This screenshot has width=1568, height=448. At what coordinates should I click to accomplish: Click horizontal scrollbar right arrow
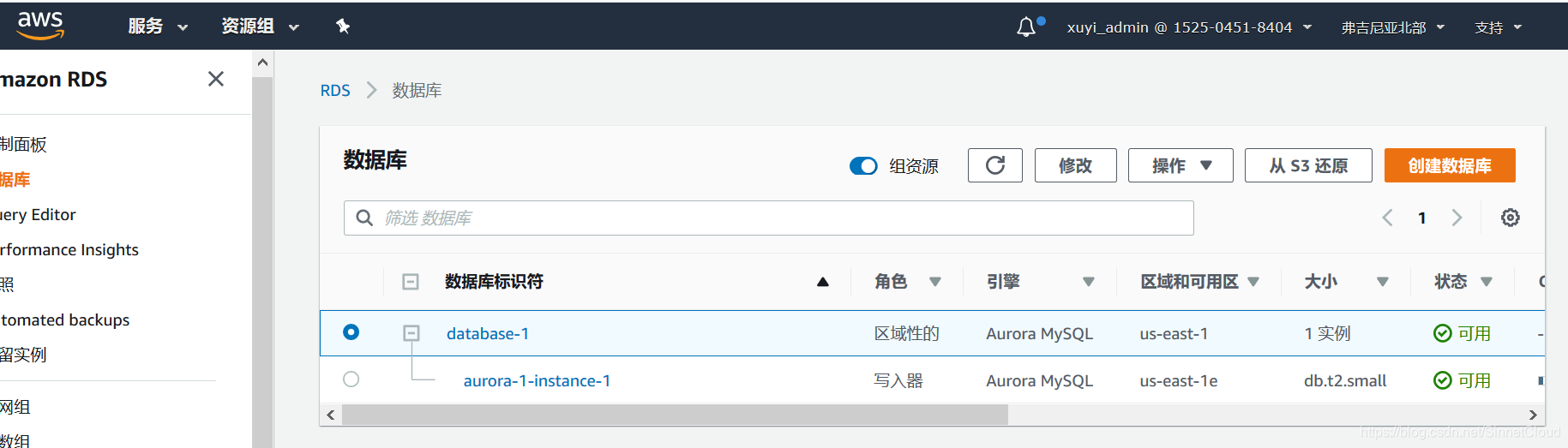pos(1533,415)
